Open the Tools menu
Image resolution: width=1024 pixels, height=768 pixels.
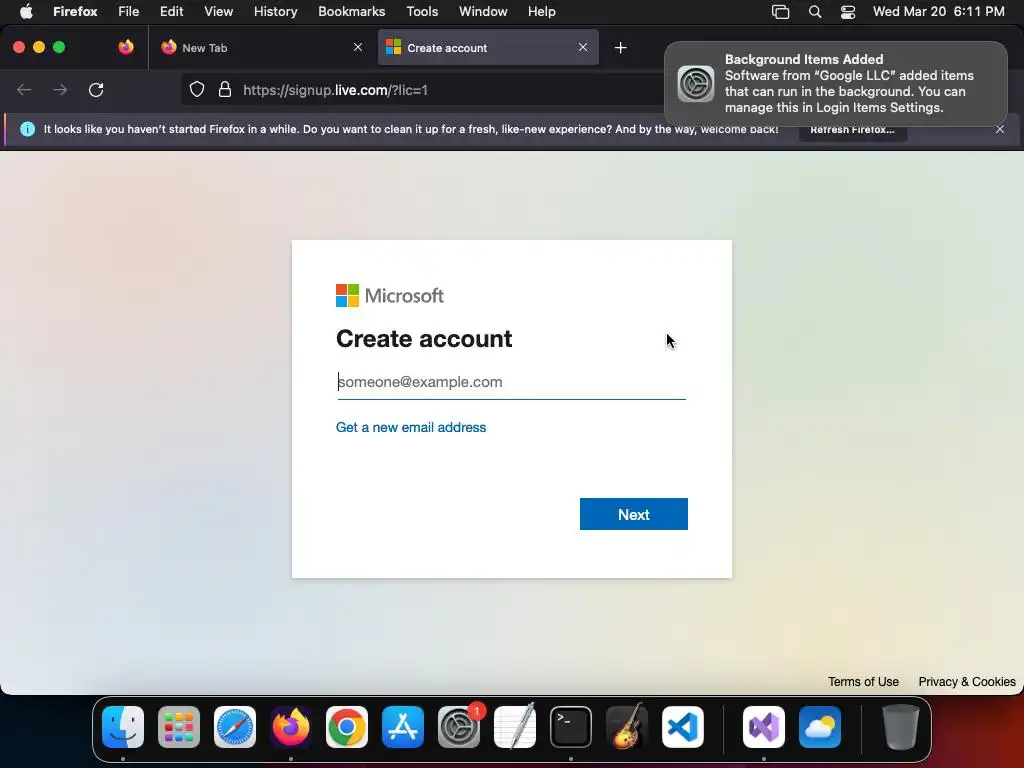(422, 11)
